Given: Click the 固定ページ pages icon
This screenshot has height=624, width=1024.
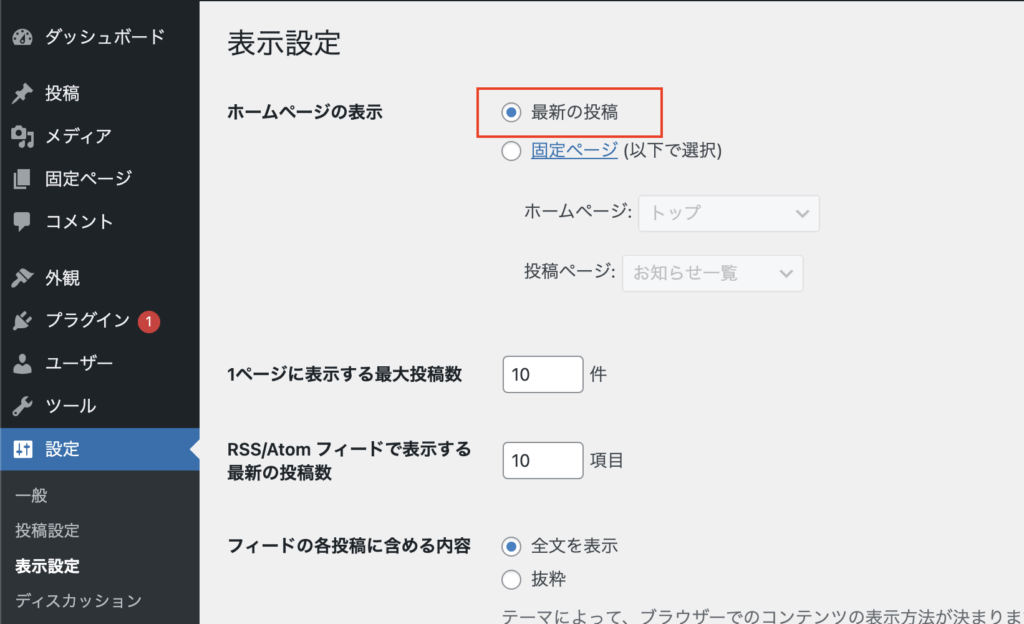Looking at the screenshot, I should tap(23, 179).
